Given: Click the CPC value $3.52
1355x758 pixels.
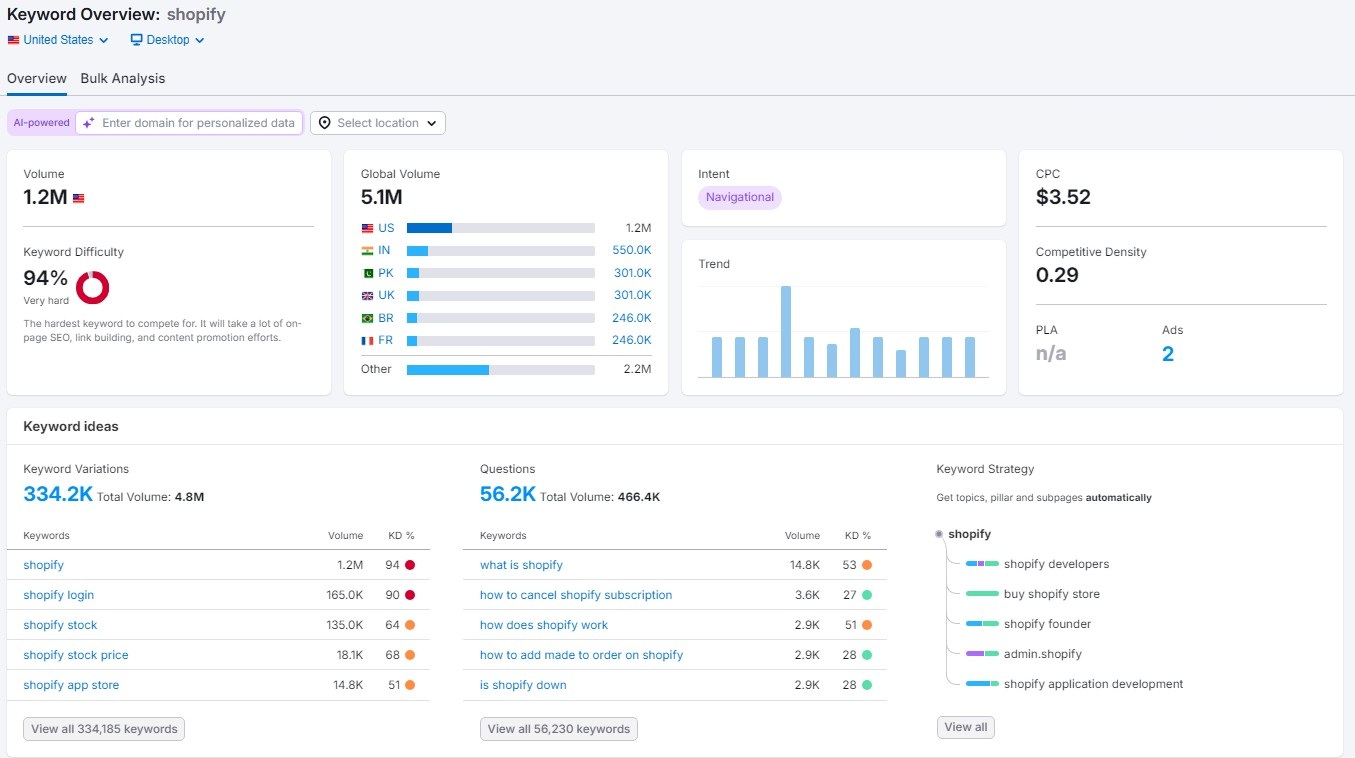Looking at the screenshot, I should [1063, 197].
